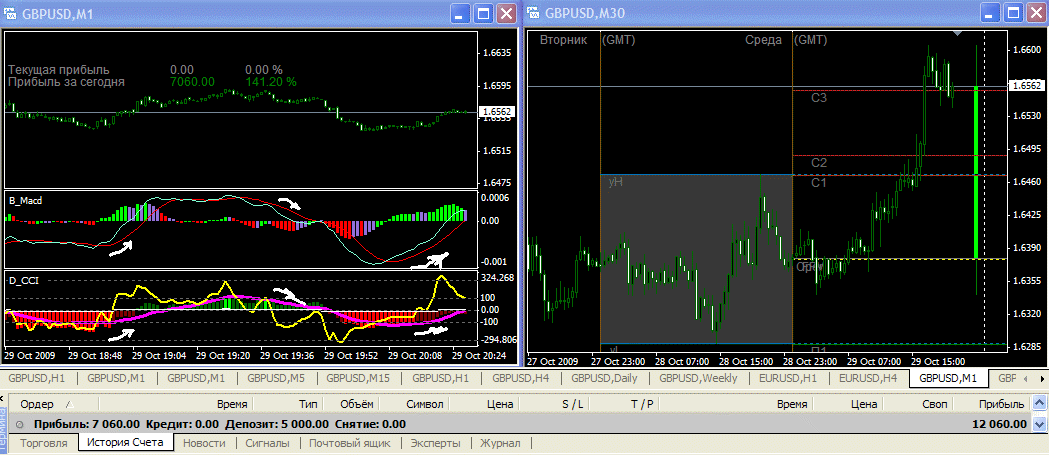Screen dimensions: 1049x455
Task: Open the Эксперты terminal tab
Action: click(436, 443)
